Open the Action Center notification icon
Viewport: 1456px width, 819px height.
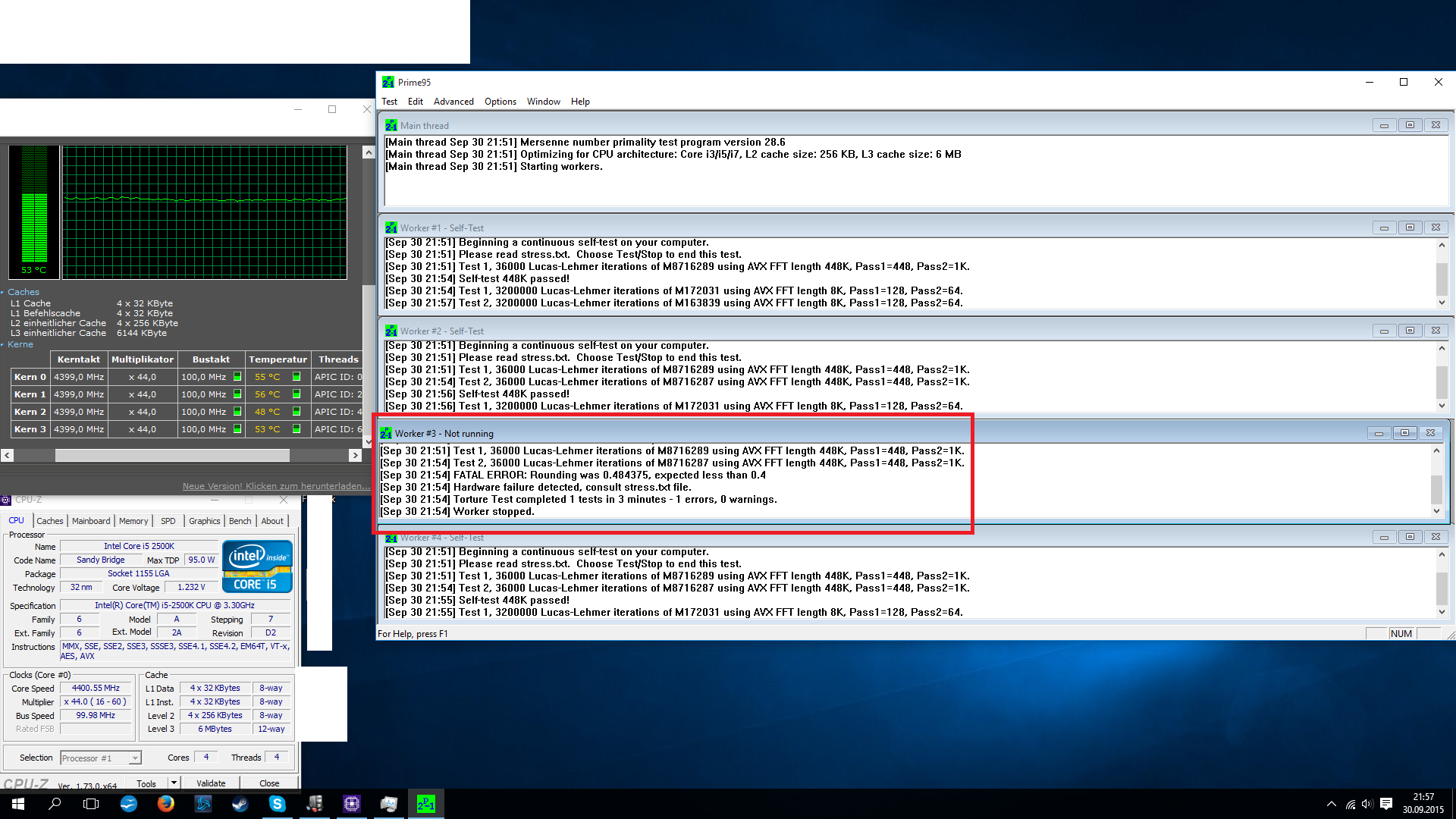[x=1386, y=804]
